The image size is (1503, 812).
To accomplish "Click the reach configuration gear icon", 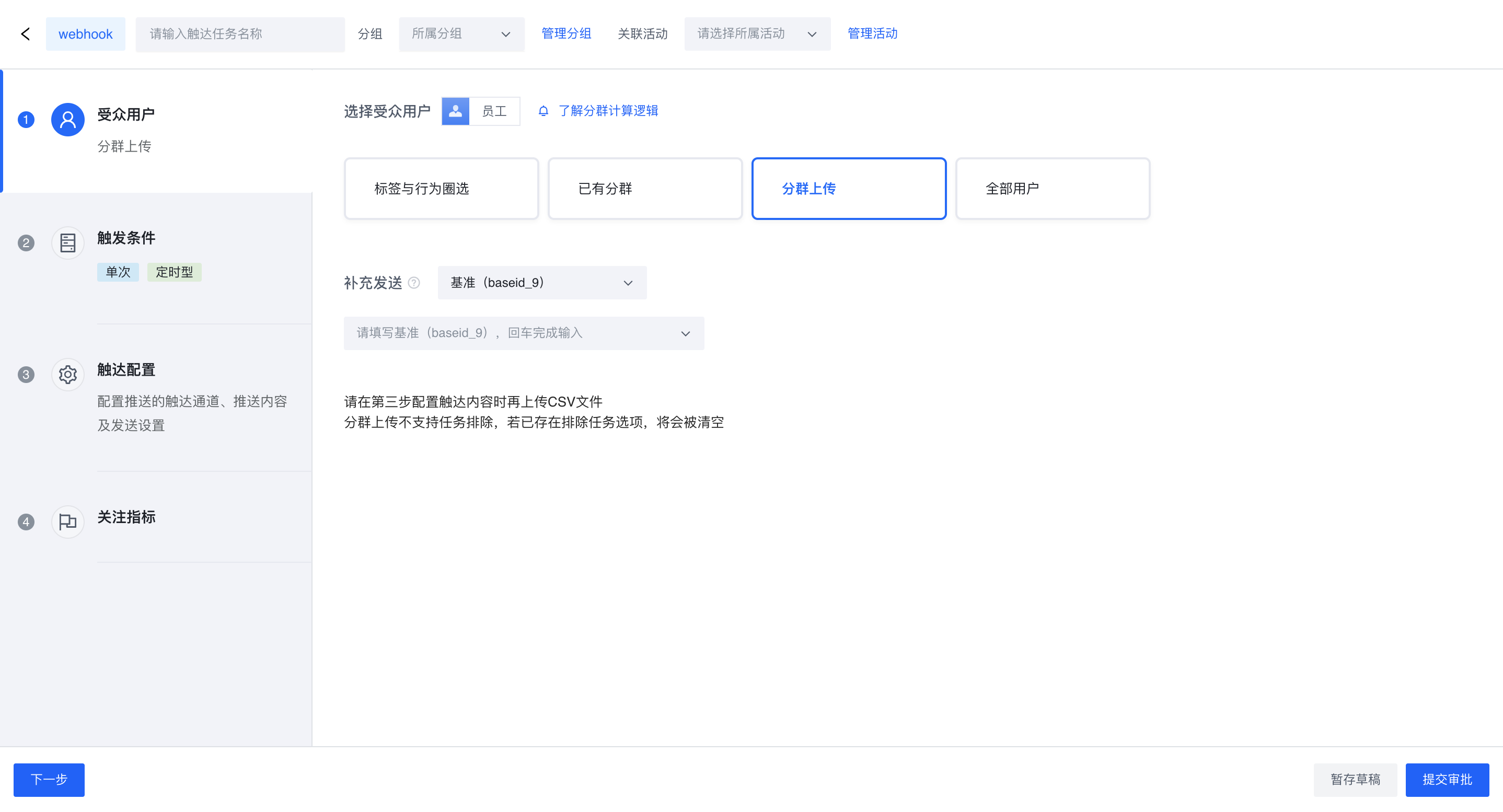I will point(68,375).
